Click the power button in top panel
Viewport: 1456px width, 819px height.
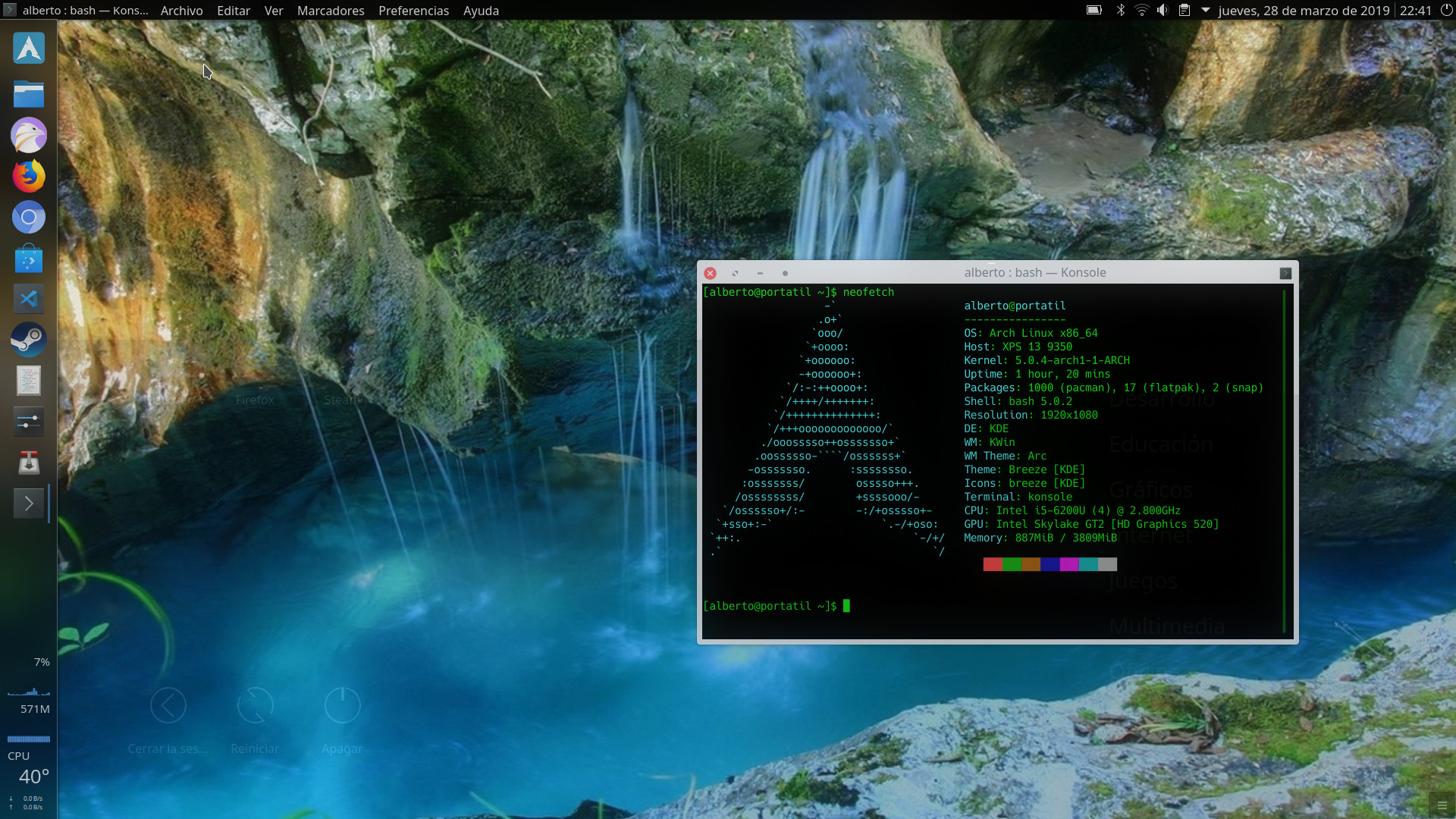[x=1445, y=11]
